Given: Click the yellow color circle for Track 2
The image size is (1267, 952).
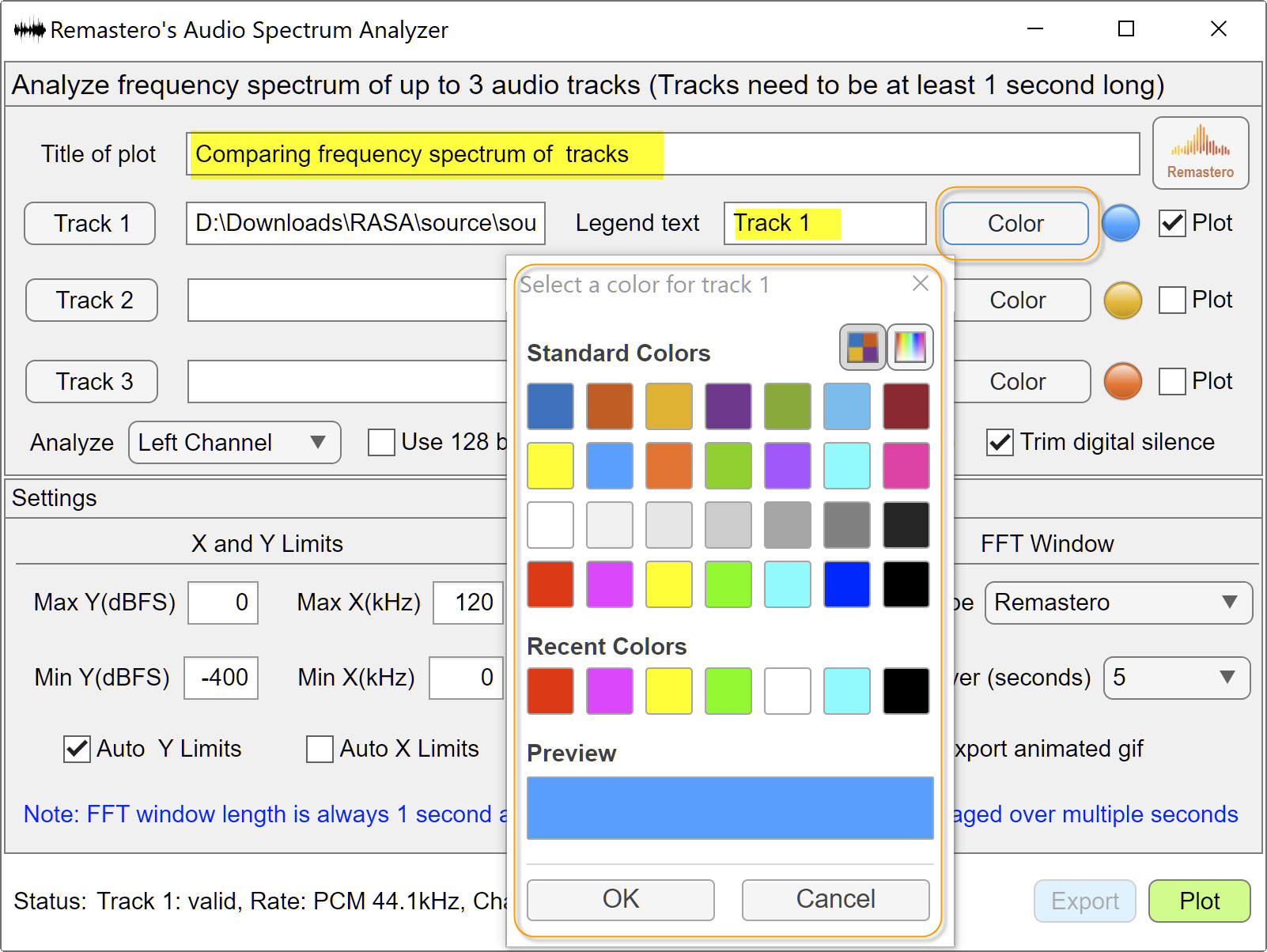Looking at the screenshot, I should [1122, 300].
